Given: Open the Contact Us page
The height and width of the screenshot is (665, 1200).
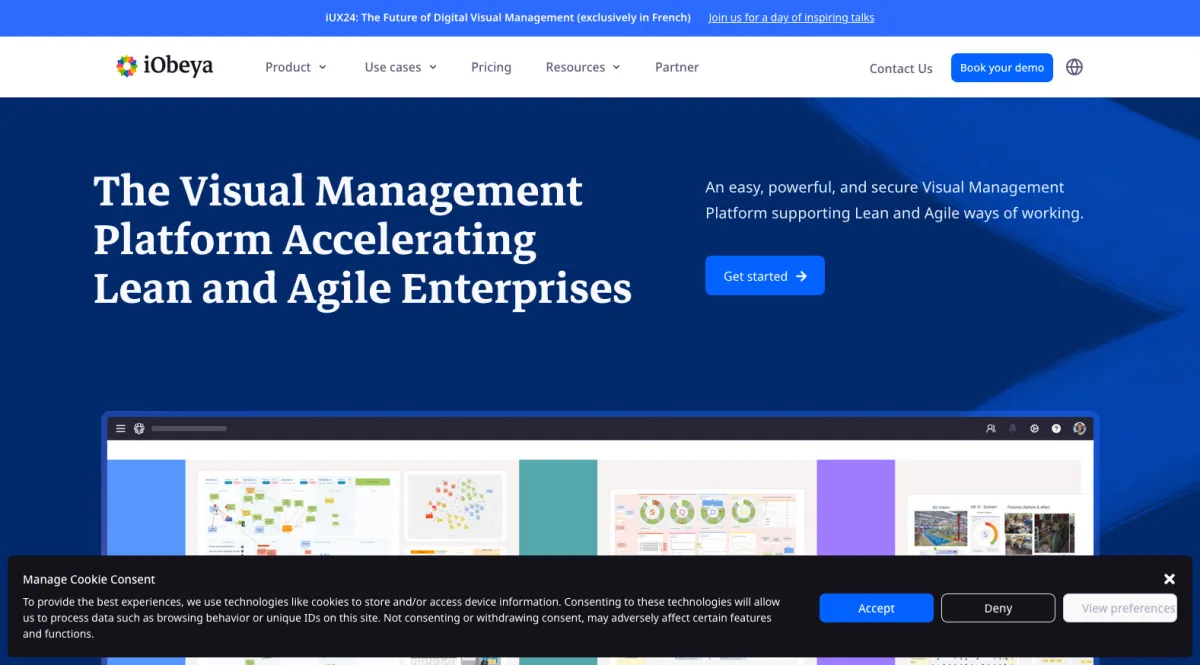Looking at the screenshot, I should coord(901,68).
